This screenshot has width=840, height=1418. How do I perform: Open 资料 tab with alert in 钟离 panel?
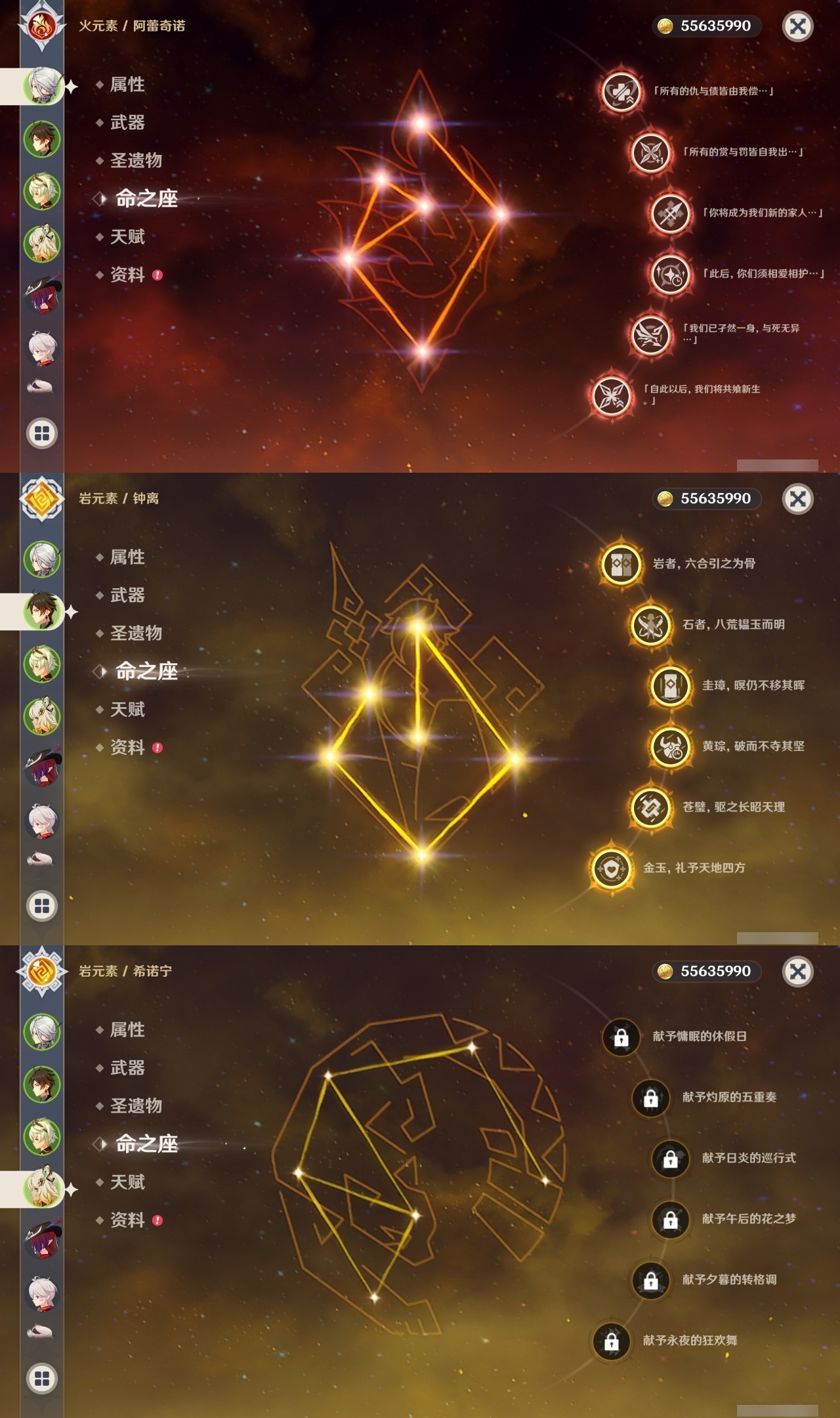129,748
